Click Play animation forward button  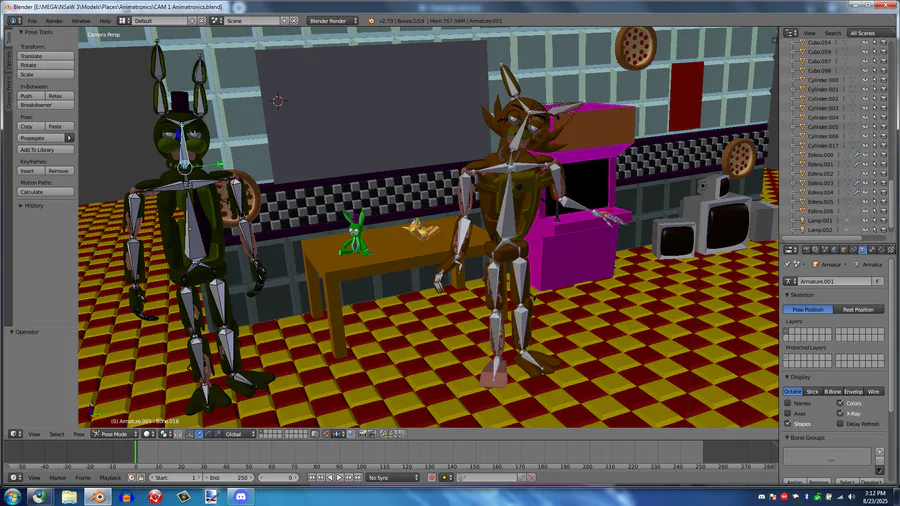coord(339,477)
